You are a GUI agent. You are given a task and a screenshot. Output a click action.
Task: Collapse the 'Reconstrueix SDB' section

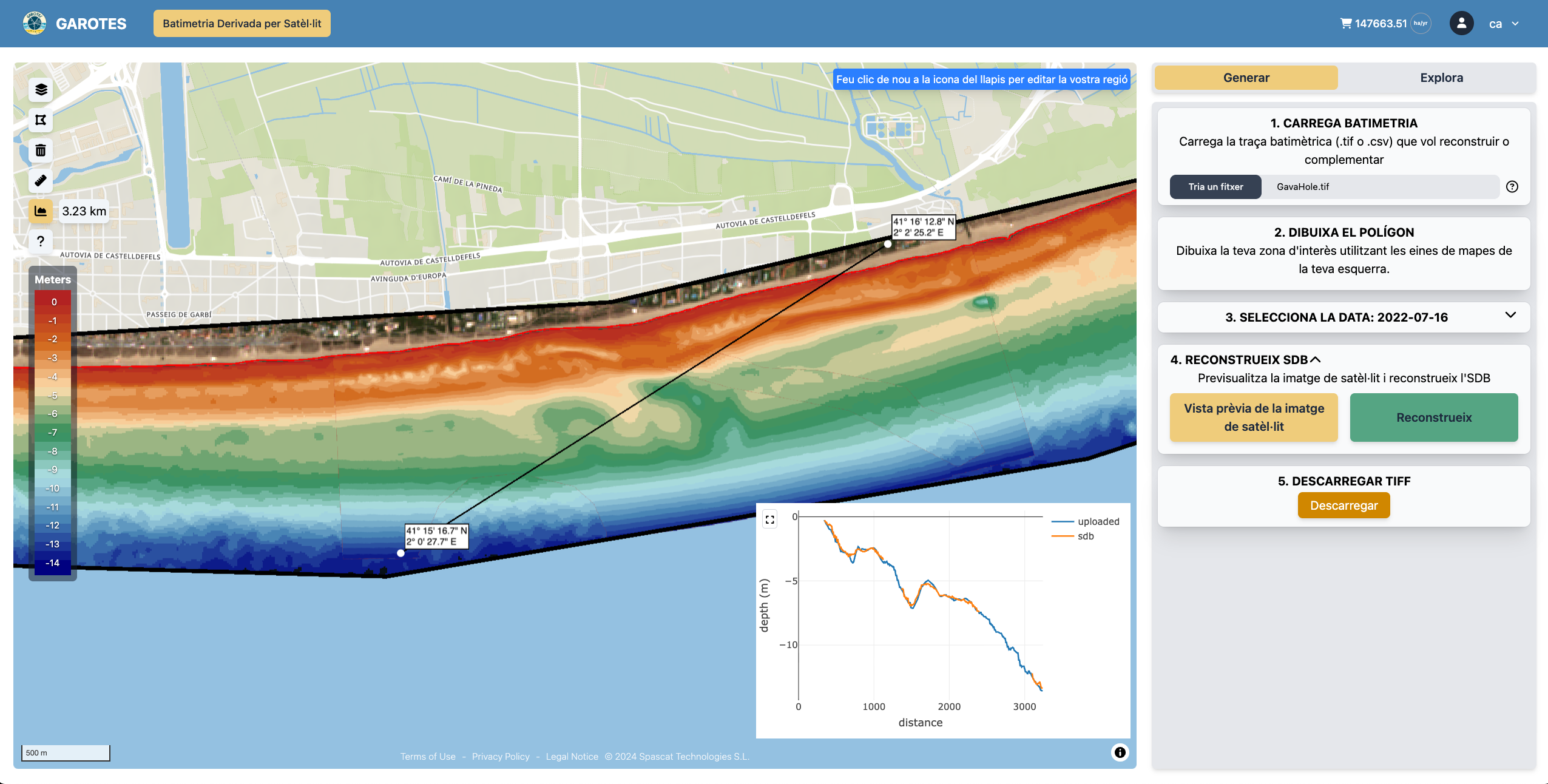1316,360
